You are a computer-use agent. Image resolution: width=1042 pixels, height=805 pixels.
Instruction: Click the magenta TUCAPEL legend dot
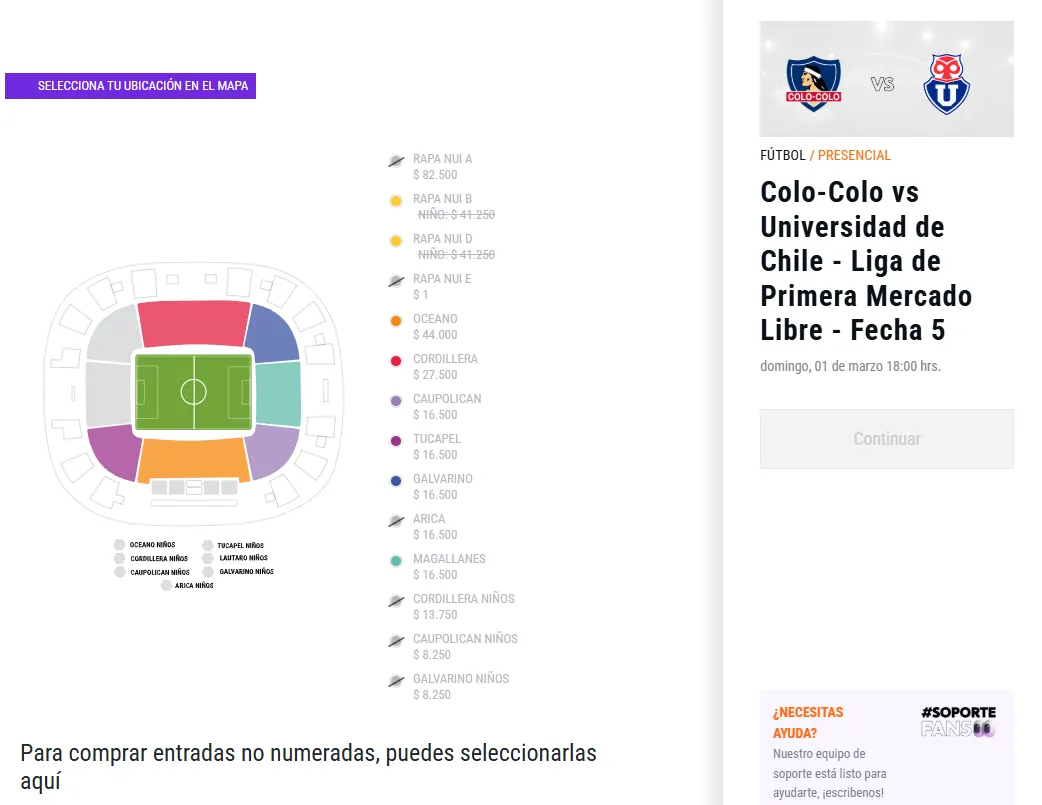point(396,440)
